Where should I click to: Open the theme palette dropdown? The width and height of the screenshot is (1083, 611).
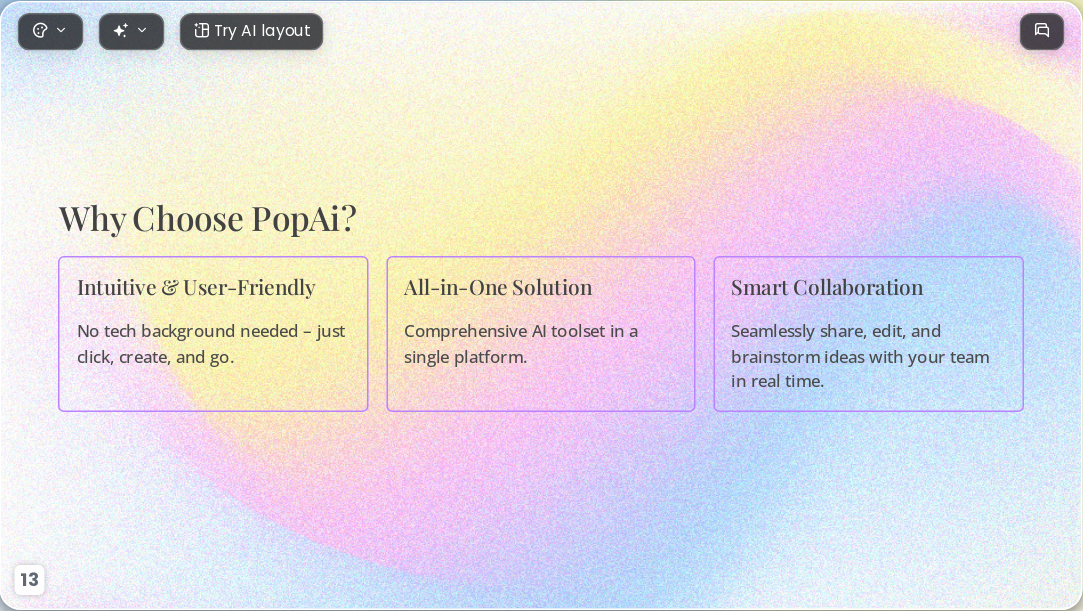pos(50,31)
